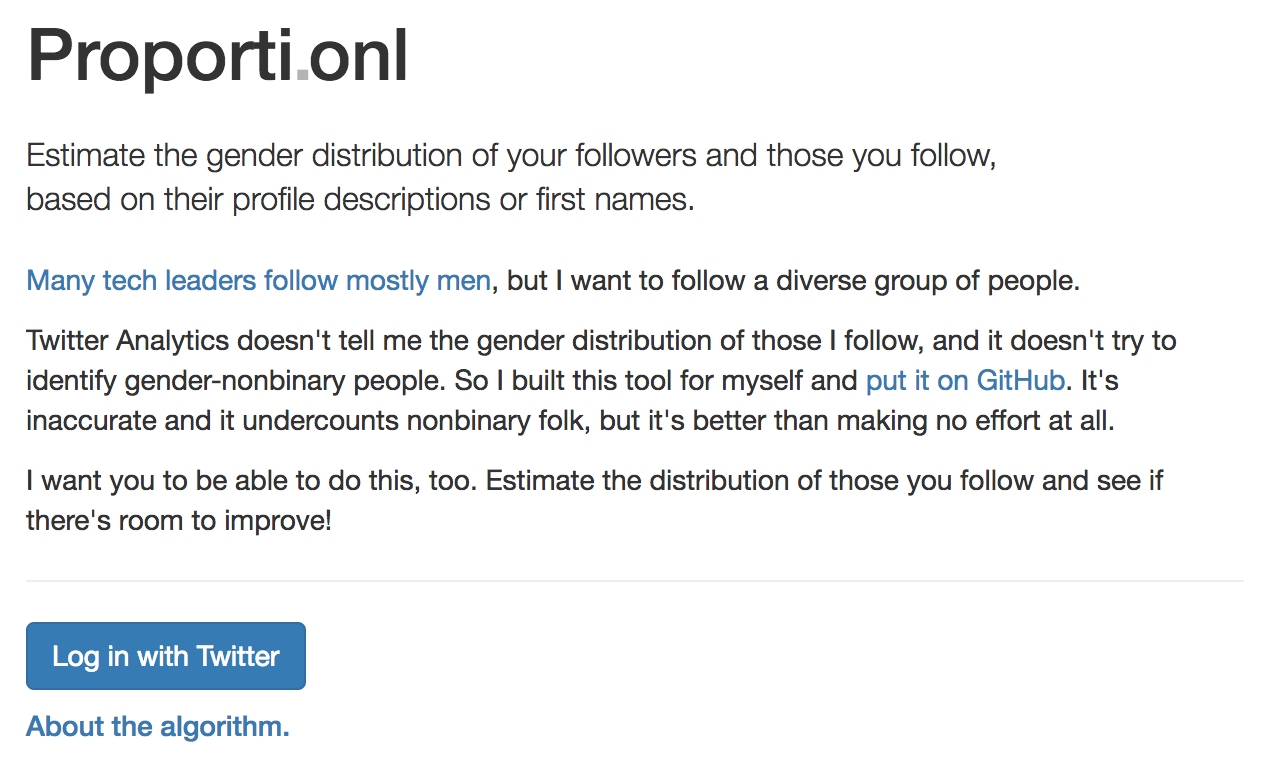Click the Log in with Twitter button

[166, 656]
